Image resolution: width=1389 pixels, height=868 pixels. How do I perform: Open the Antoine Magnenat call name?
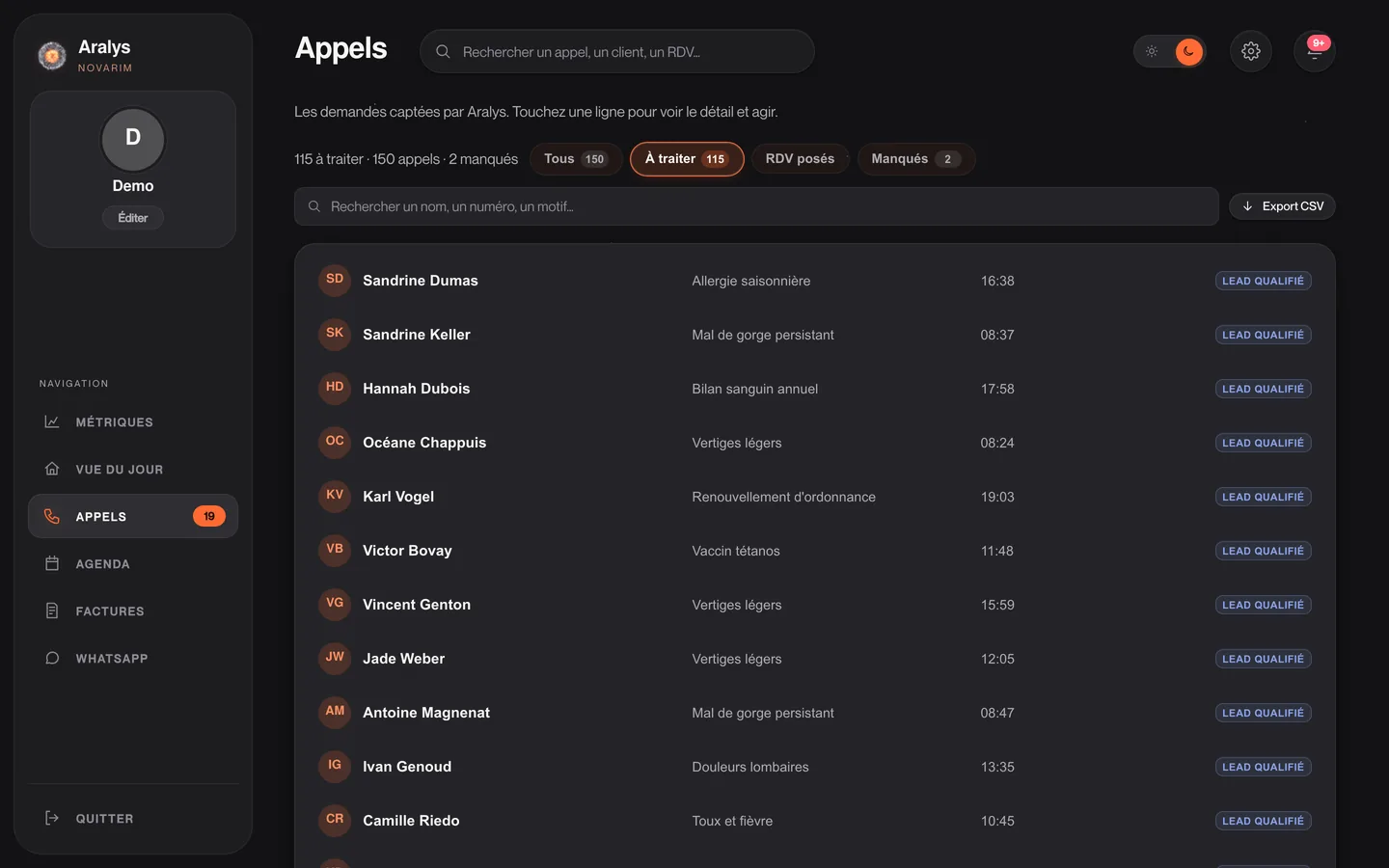pyautogui.click(x=426, y=713)
